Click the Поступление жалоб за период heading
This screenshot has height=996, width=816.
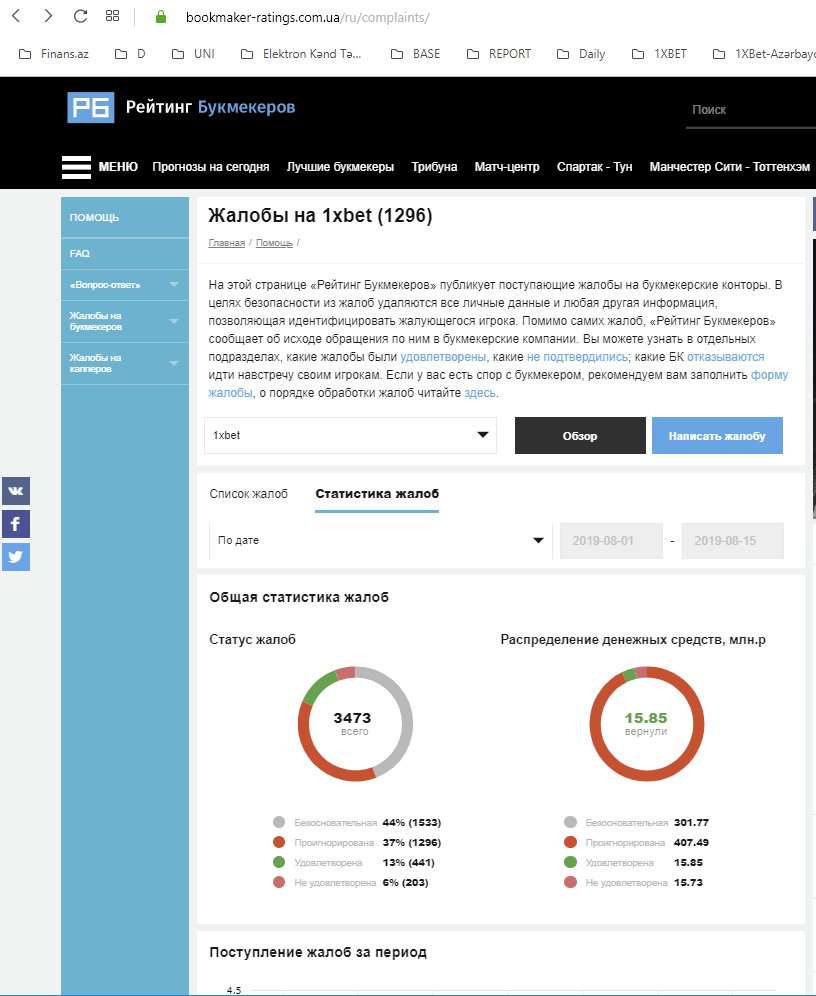(318, 952)
